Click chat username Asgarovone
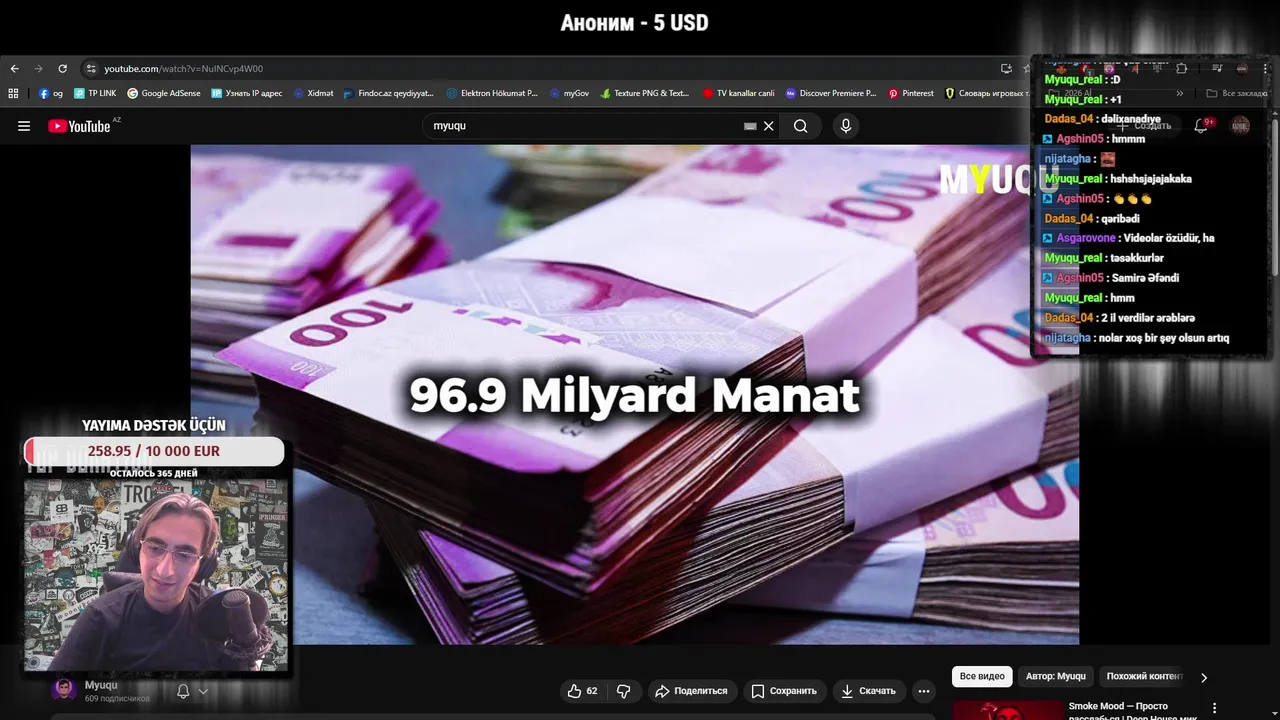 pyautogui.click(x=1086, y=238)
